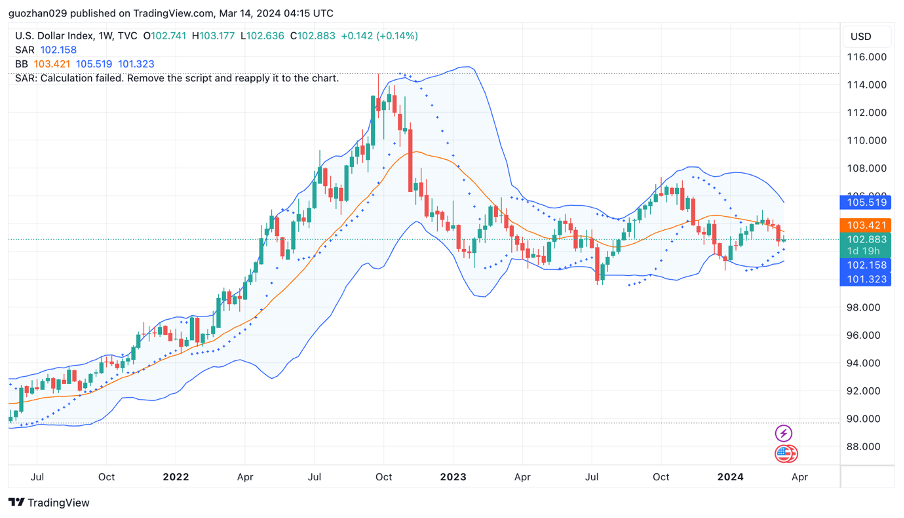Click the 101.323 lower band price label
This screenshot has width=904, height=518.
coord(867,279)
